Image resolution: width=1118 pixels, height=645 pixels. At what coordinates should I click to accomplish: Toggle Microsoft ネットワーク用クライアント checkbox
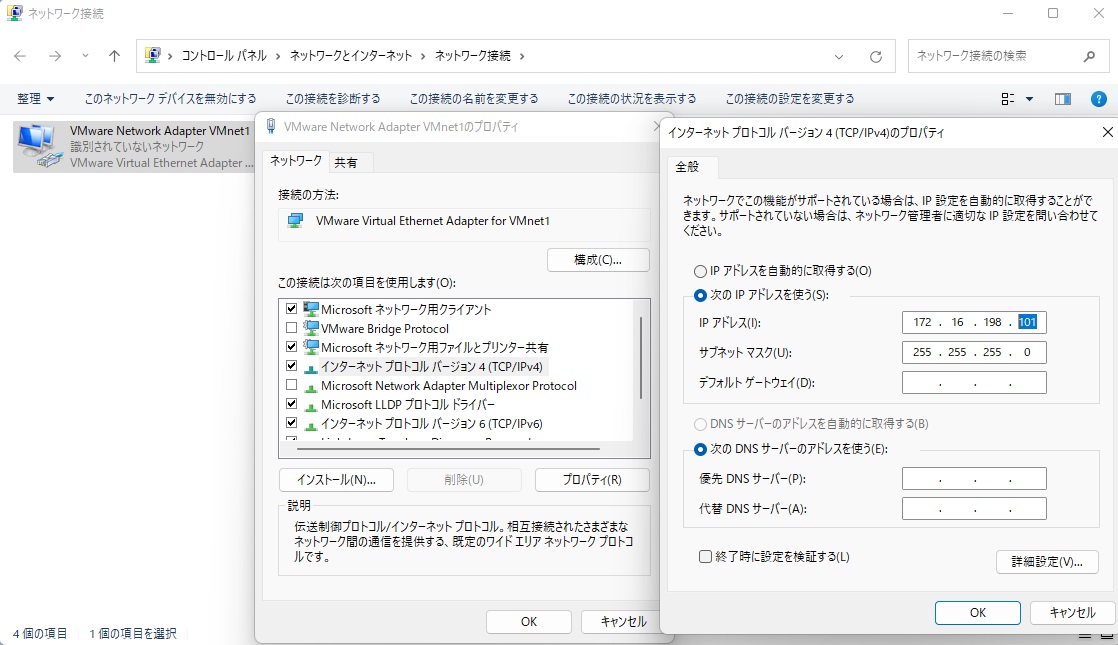[x=291, y=309]
